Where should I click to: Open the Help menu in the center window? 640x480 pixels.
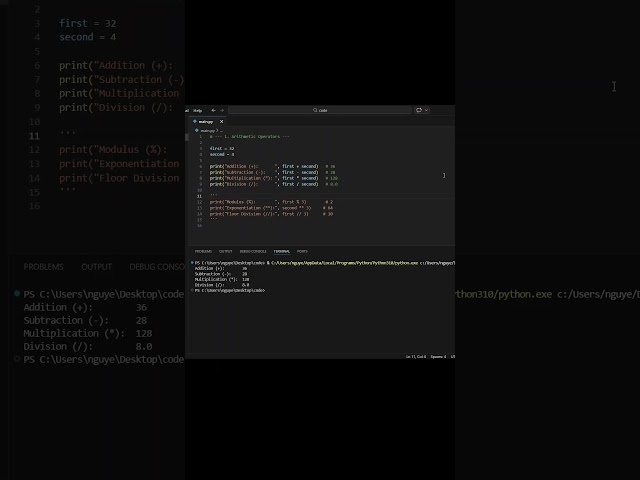[198, 111]
